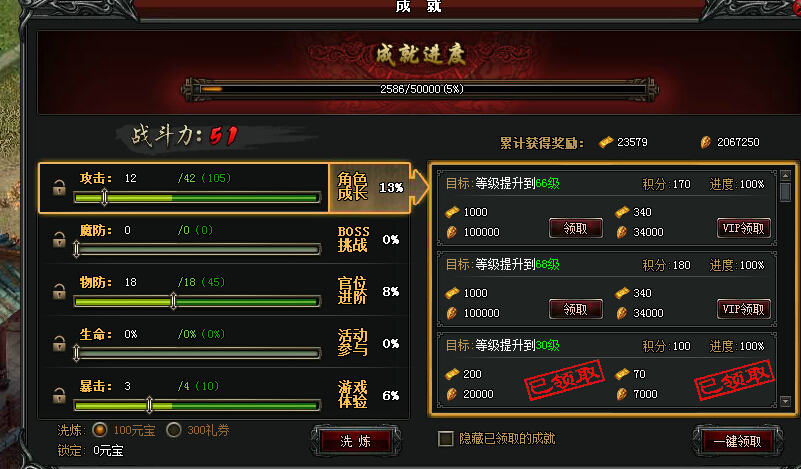Toggle the lock icon beside 生命
The width and height of the screenshot is (801, 469).
59,344
